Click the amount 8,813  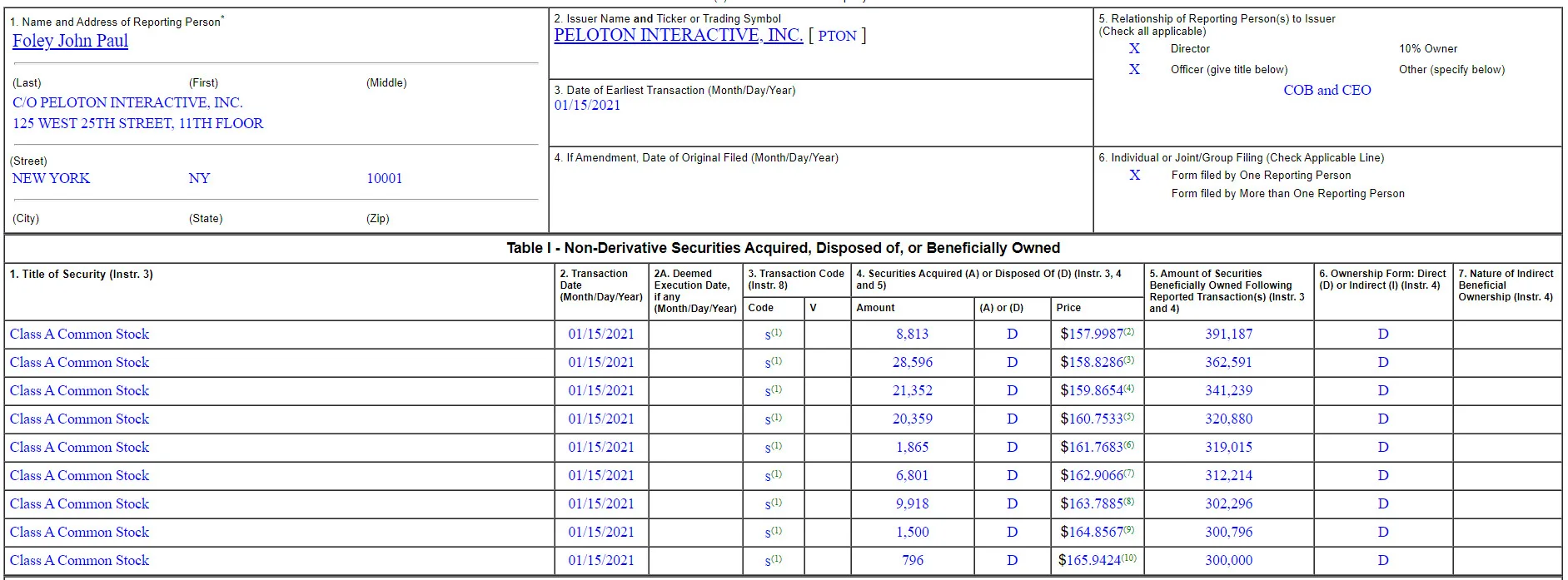coord(912,334)
